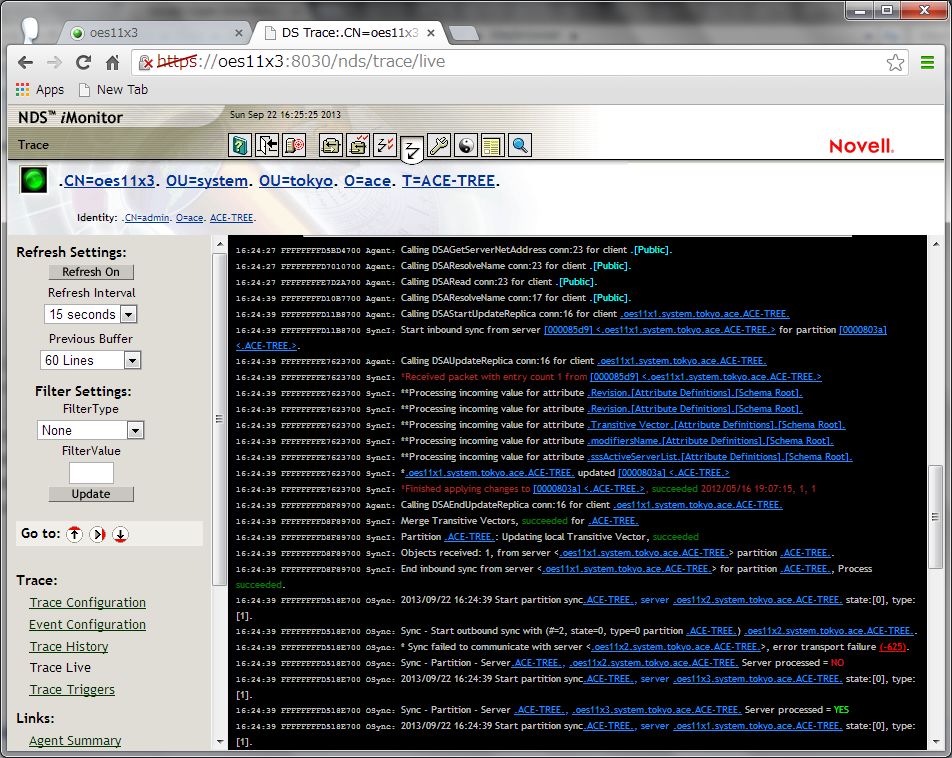Open the Search magnifying glass icon

tap(520, 146)
